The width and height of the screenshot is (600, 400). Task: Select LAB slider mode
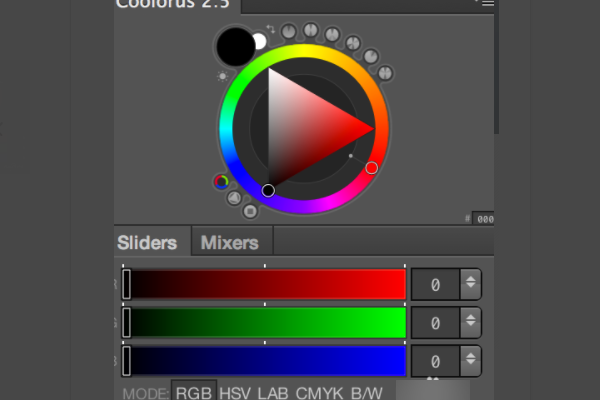[273, 393]
